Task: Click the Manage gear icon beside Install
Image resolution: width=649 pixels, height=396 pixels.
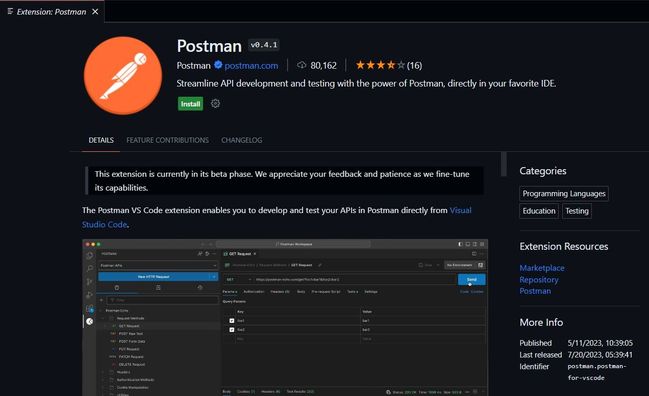Action: click(x=215, y=103)
